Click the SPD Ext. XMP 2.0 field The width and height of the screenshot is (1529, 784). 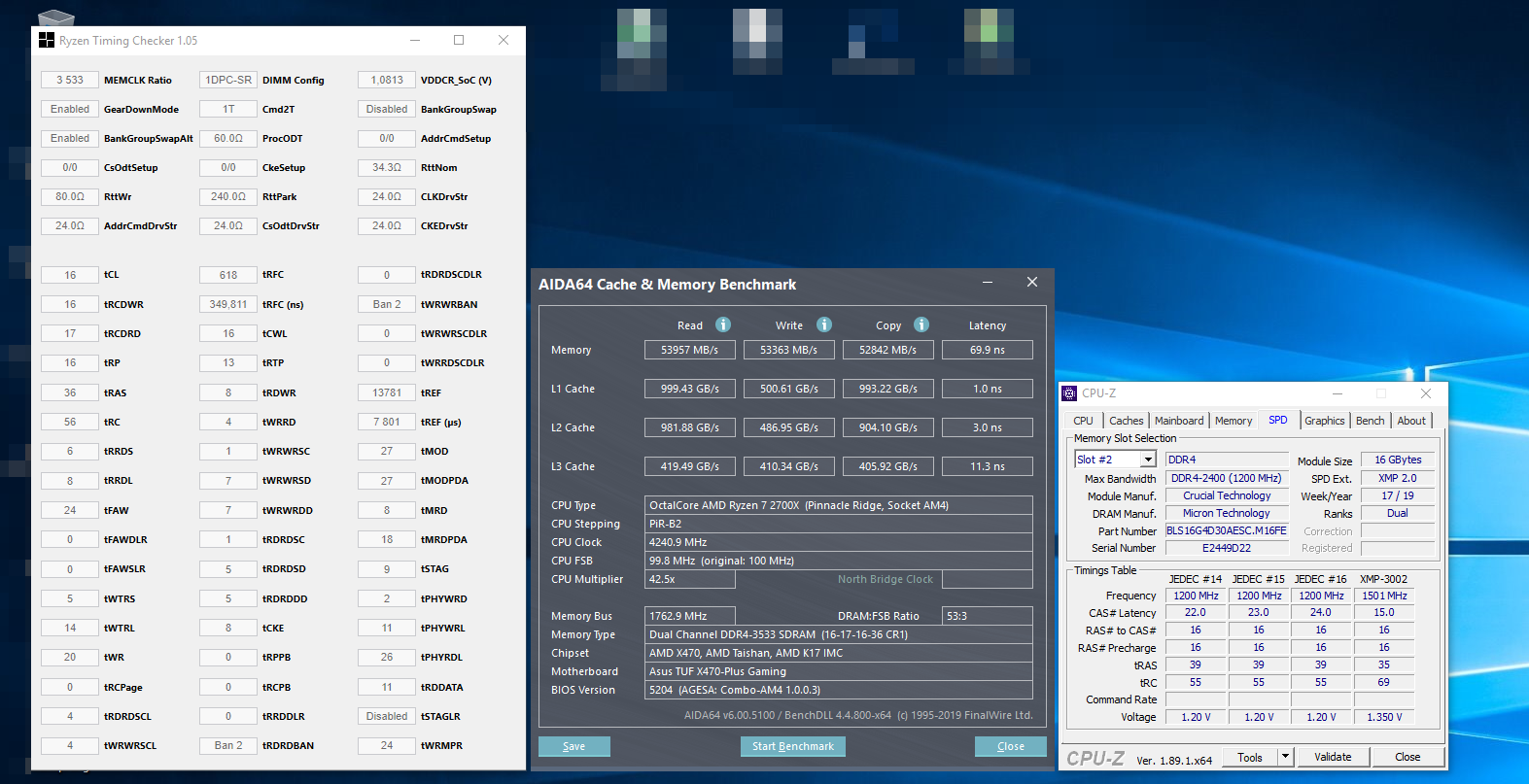[x=1398, y=478]
